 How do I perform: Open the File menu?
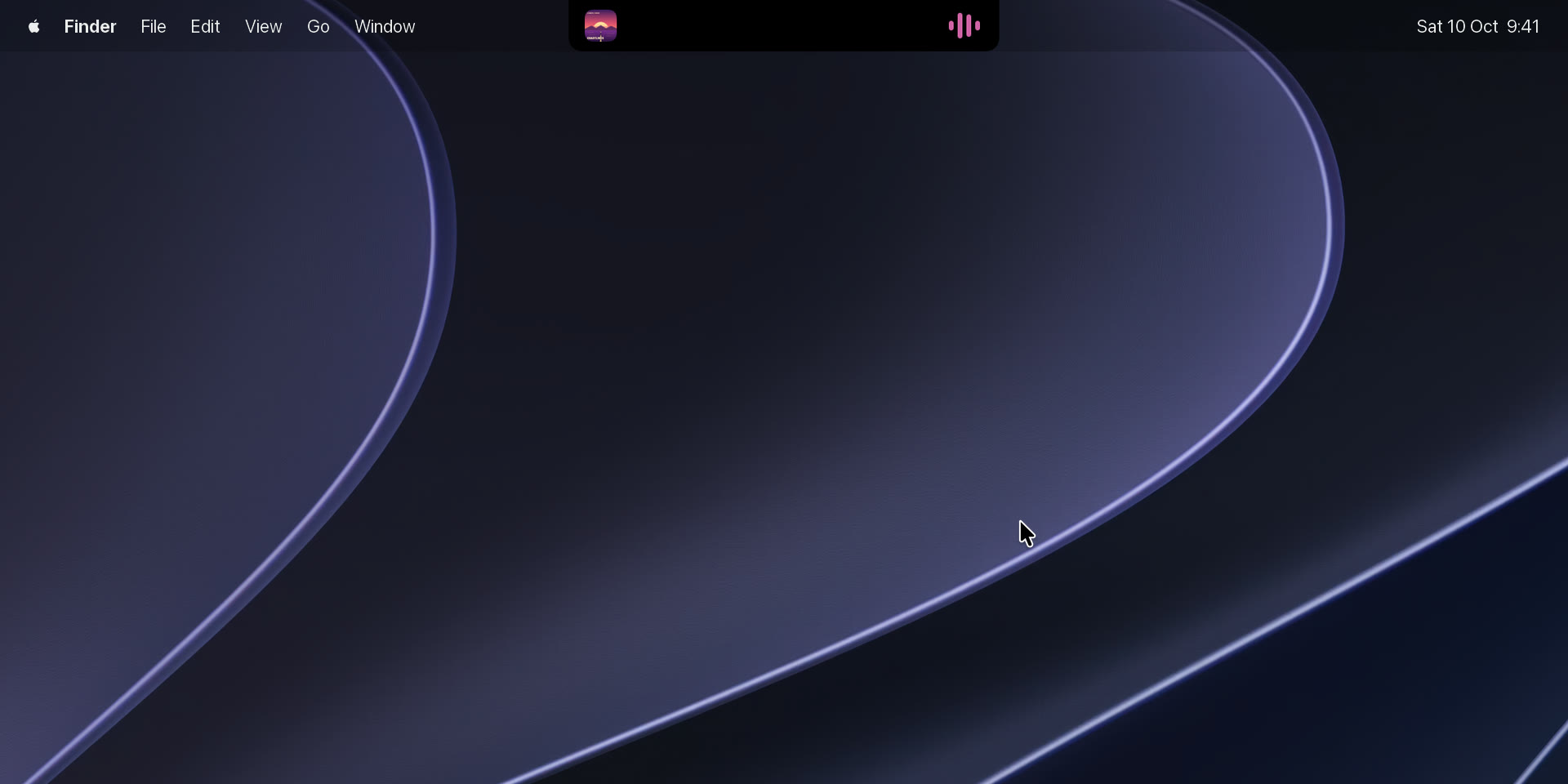coord(154,27)
